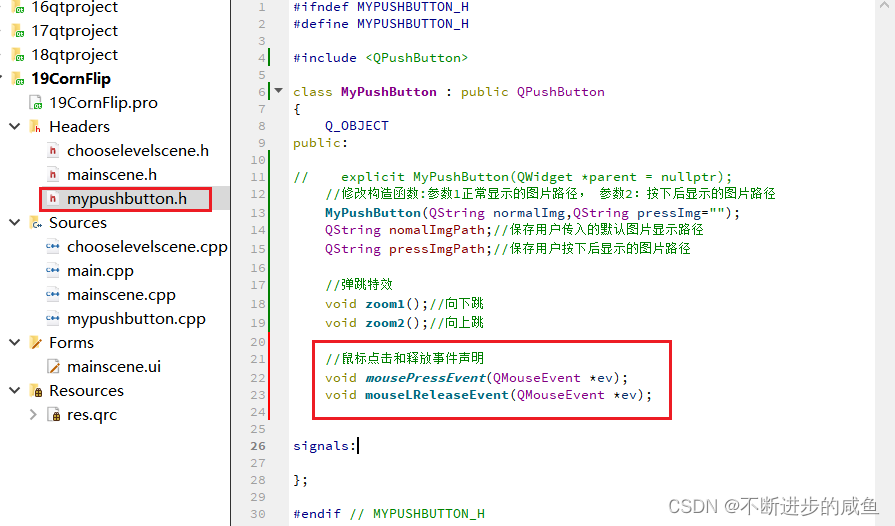Click the Resources folder icon

pyautogui.click(x=35, y=391)
